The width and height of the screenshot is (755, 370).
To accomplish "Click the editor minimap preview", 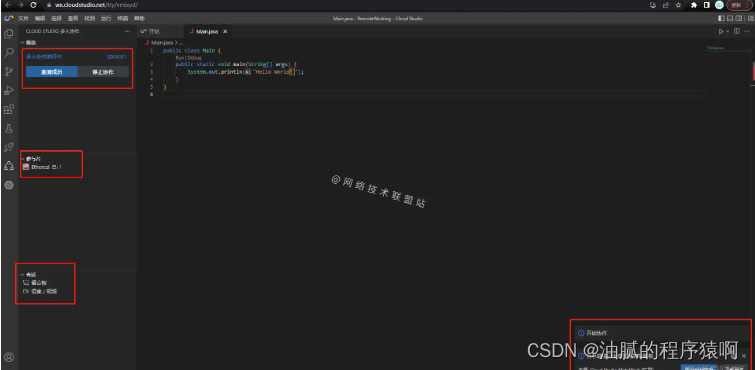I will (728, 48).
